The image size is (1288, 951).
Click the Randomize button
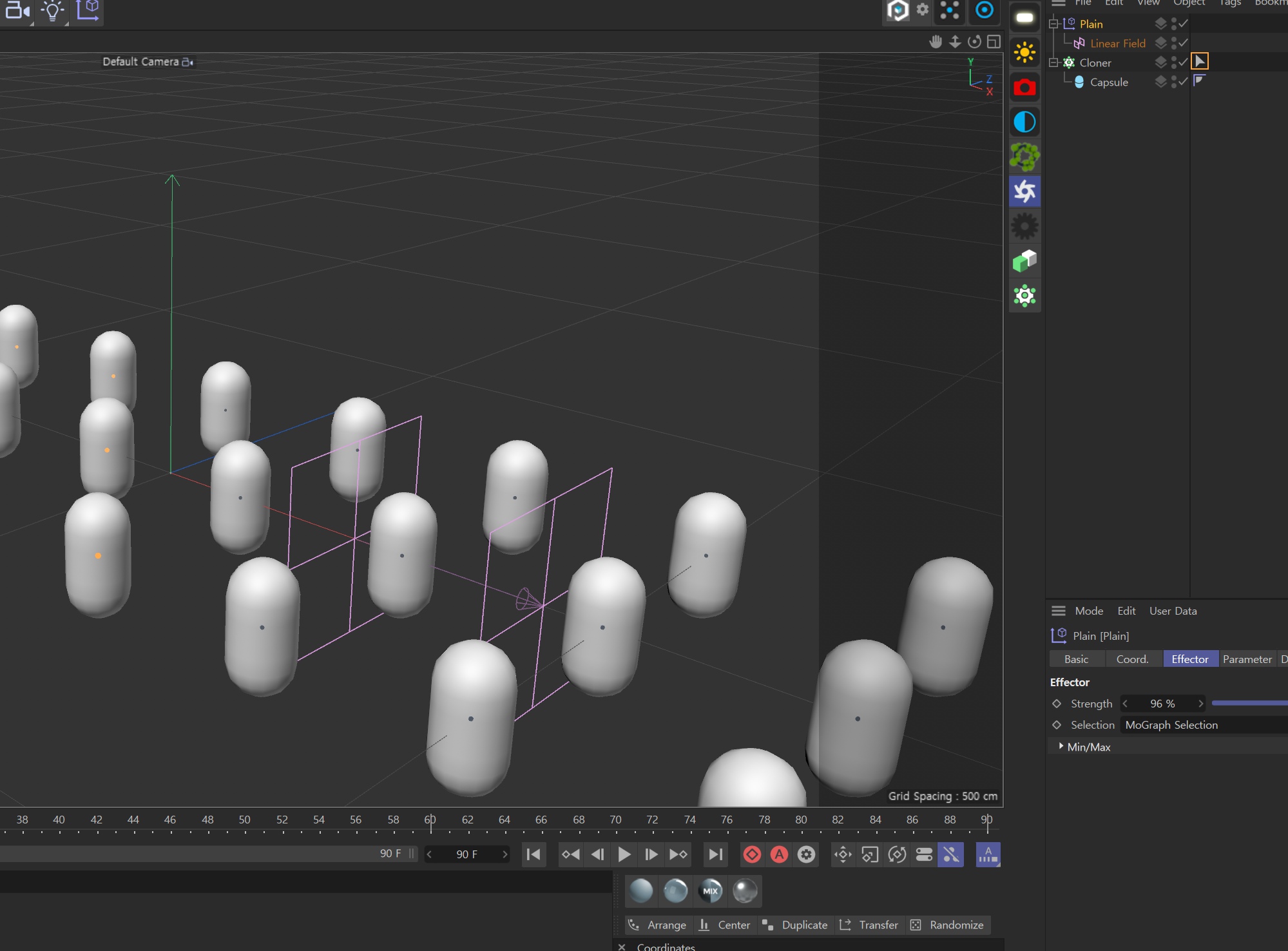pos(947,925)
